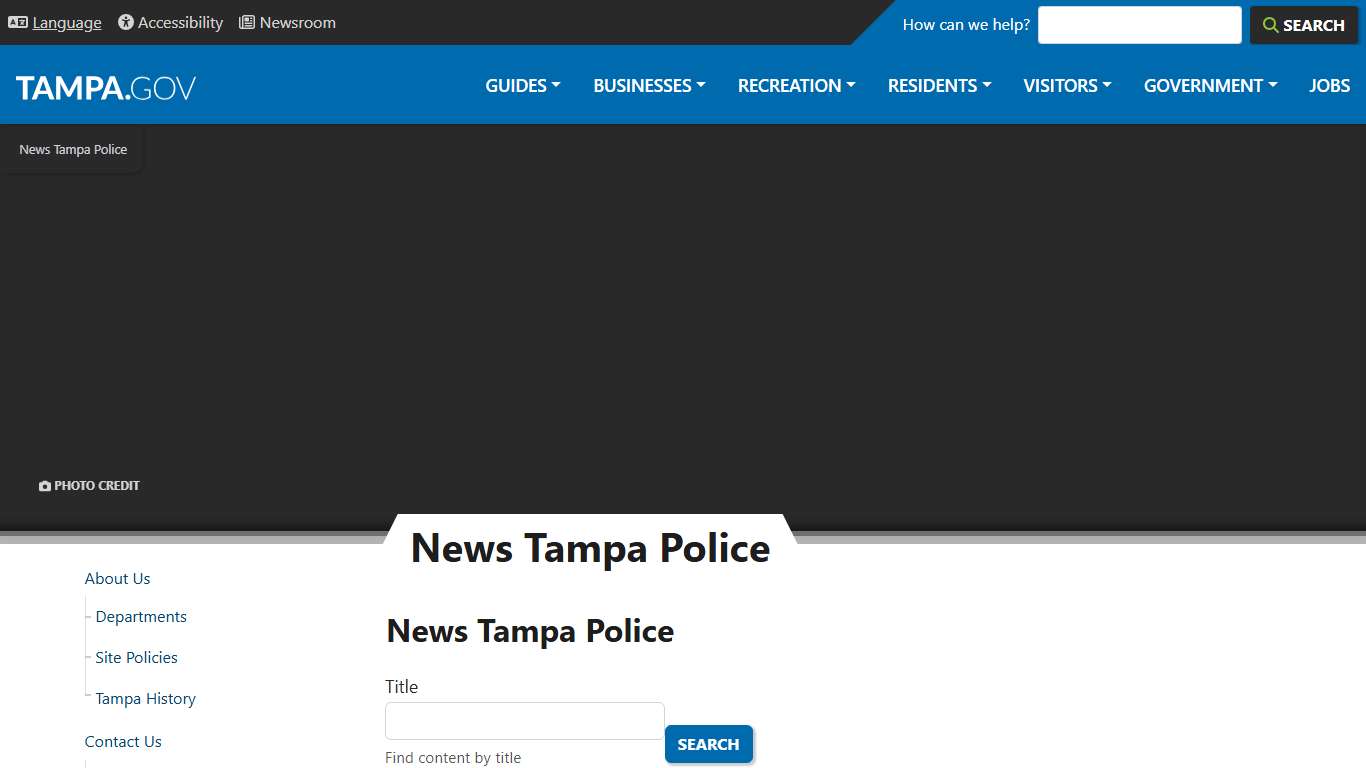Expand the BUSINESSES dropdown
Viewport: 1366px width, 768px height.
[648, 85]
